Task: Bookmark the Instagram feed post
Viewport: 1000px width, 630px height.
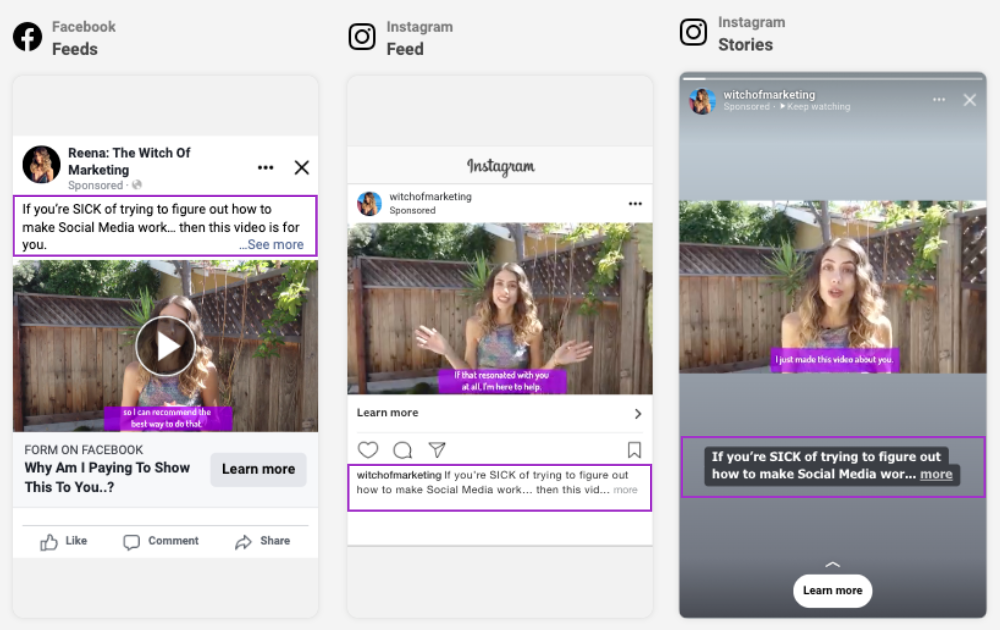Action: click(x=634, y=450)
